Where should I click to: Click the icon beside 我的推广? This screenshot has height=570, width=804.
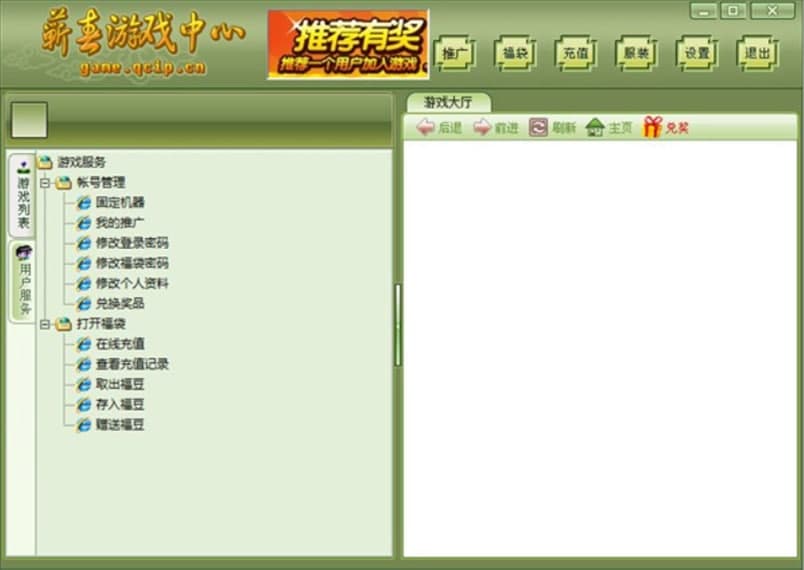84,223
